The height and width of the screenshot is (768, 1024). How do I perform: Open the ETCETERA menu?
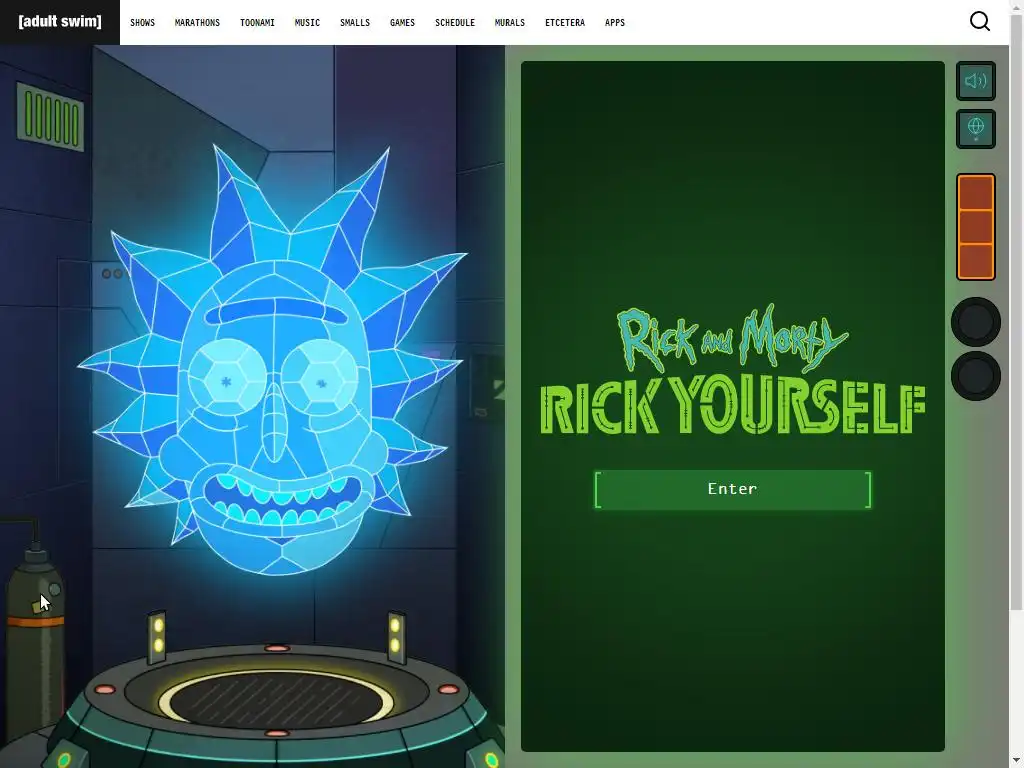(x=565, y=23)
